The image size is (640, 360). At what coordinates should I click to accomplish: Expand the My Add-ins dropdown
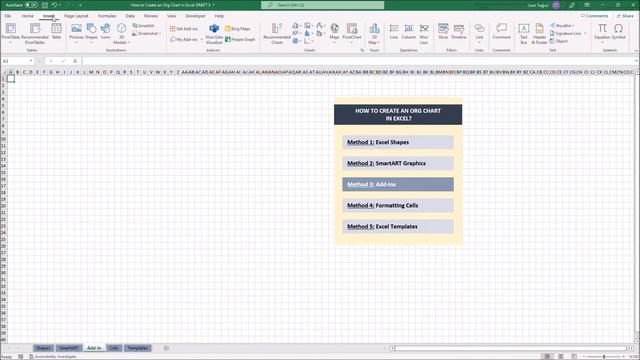(201, 40)
